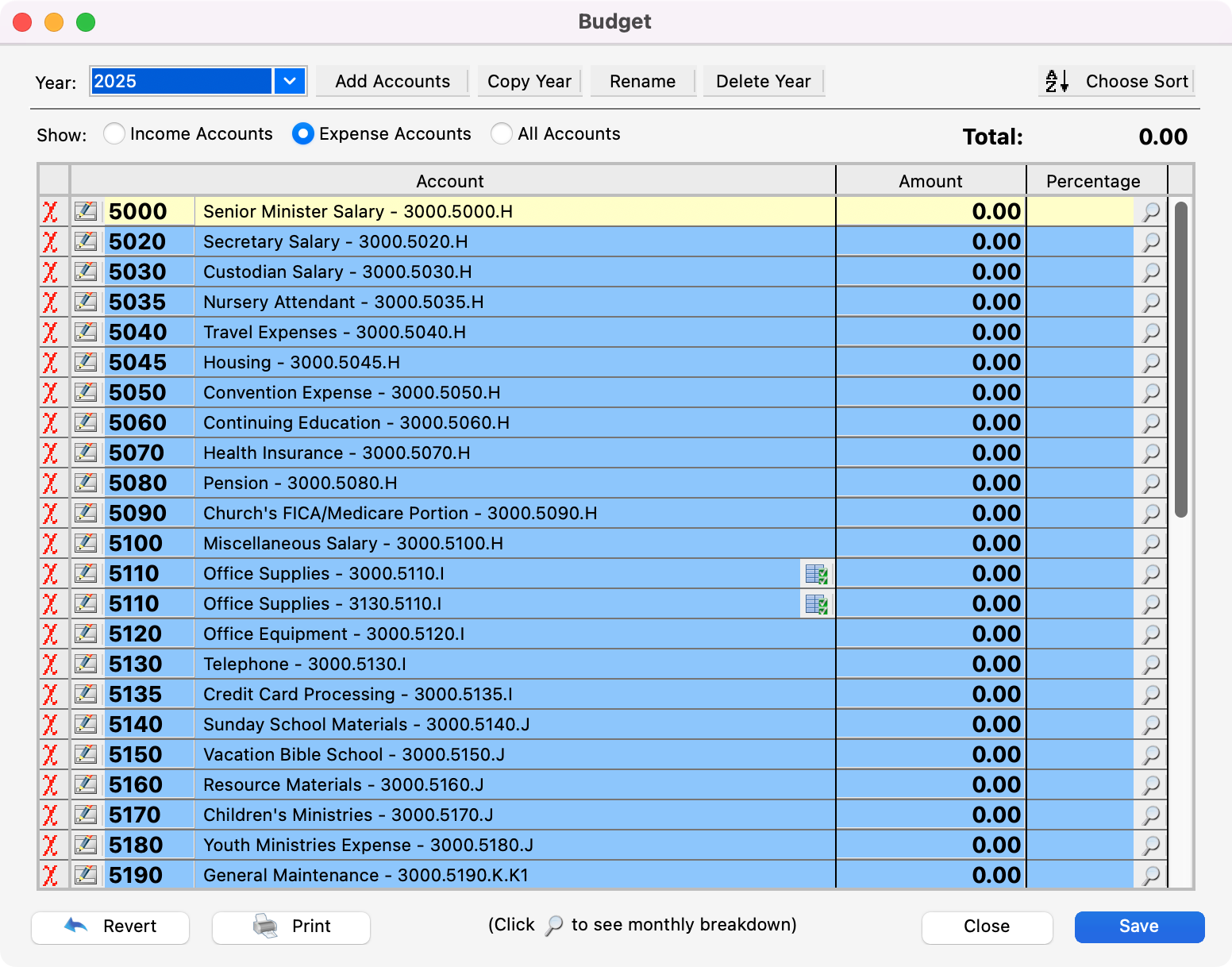Click spreadsheet icon on Office Supplies 3130.5110.I
The height and width of the screenshot is (967, 1232).
(816, 604)
